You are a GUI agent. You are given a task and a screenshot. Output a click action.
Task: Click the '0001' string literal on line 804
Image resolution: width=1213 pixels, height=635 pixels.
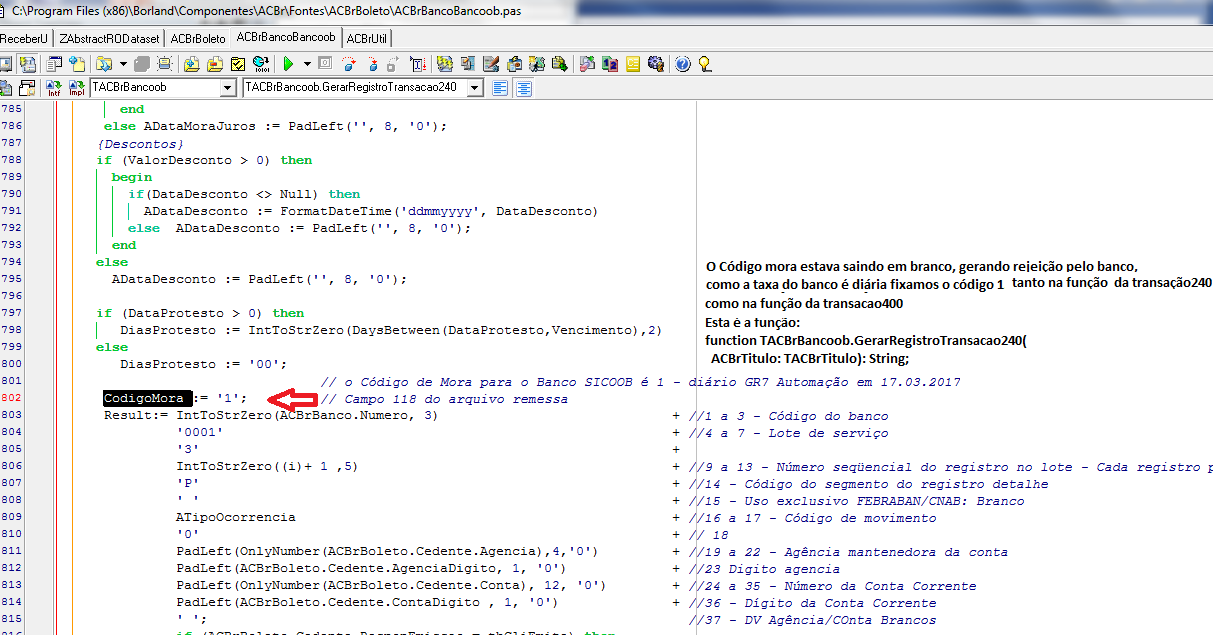[x=200, y=432]
